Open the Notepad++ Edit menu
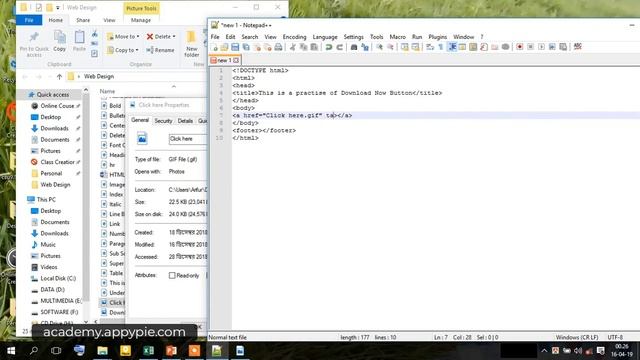640x360 pixels. pyautogui.click(x=230, y=37)
